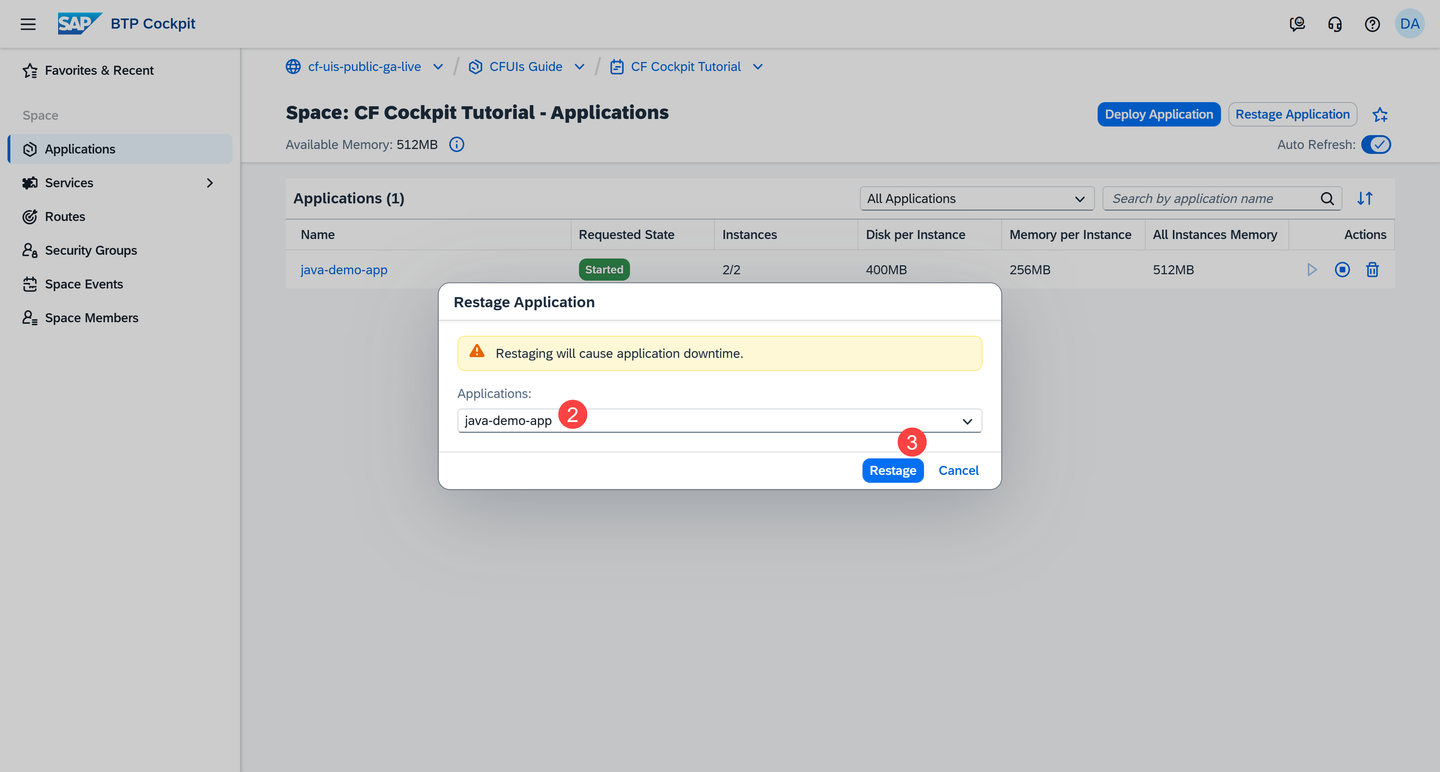This screenshot has height=772, width=1440.
Task: Add this space to favorites with star icon
Action: point(1380,115)
